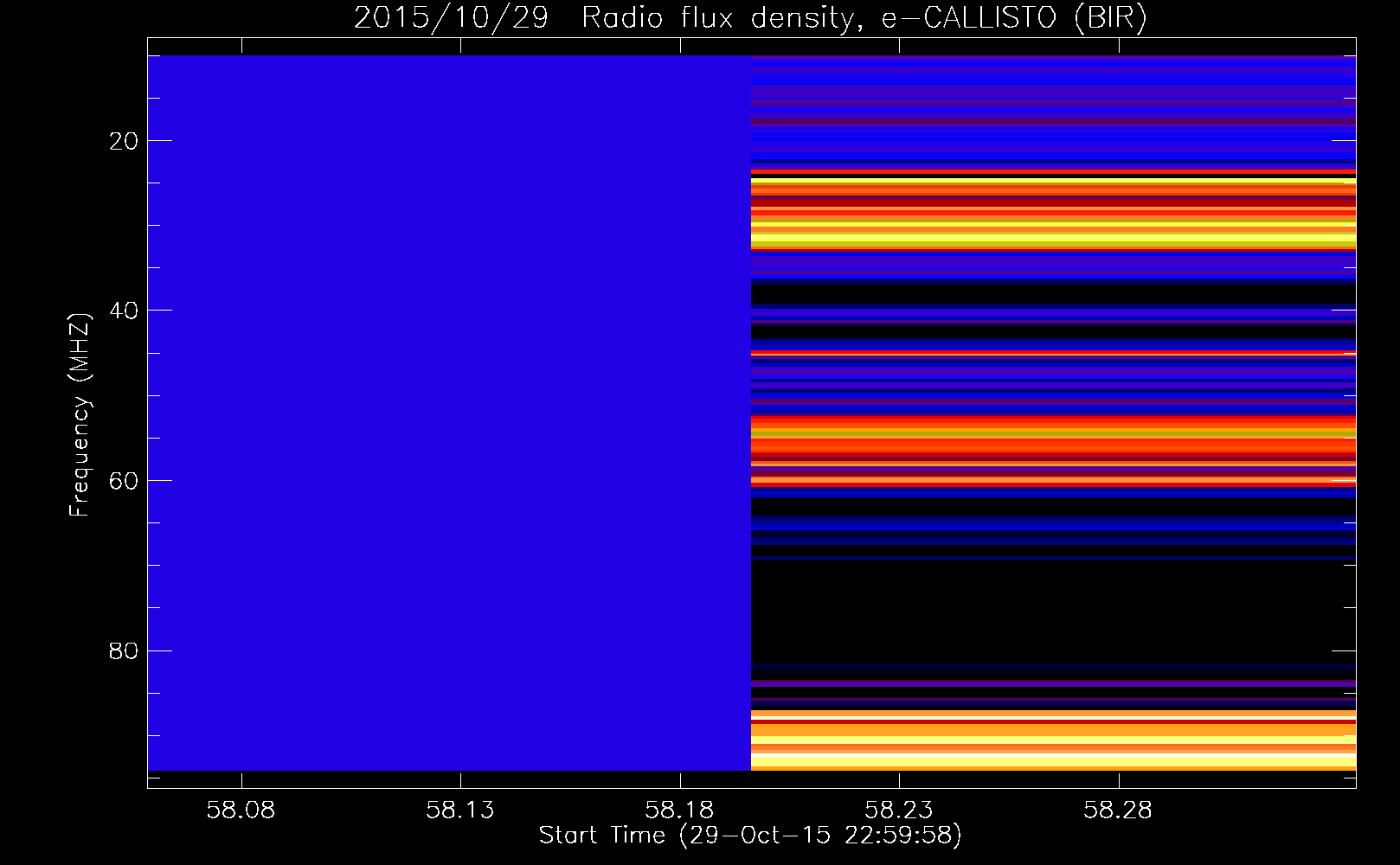The height and width of the screenshot is (865, 1400).
Task: Click the frequency tick label '60'
Action: click(x=125, y=481)
